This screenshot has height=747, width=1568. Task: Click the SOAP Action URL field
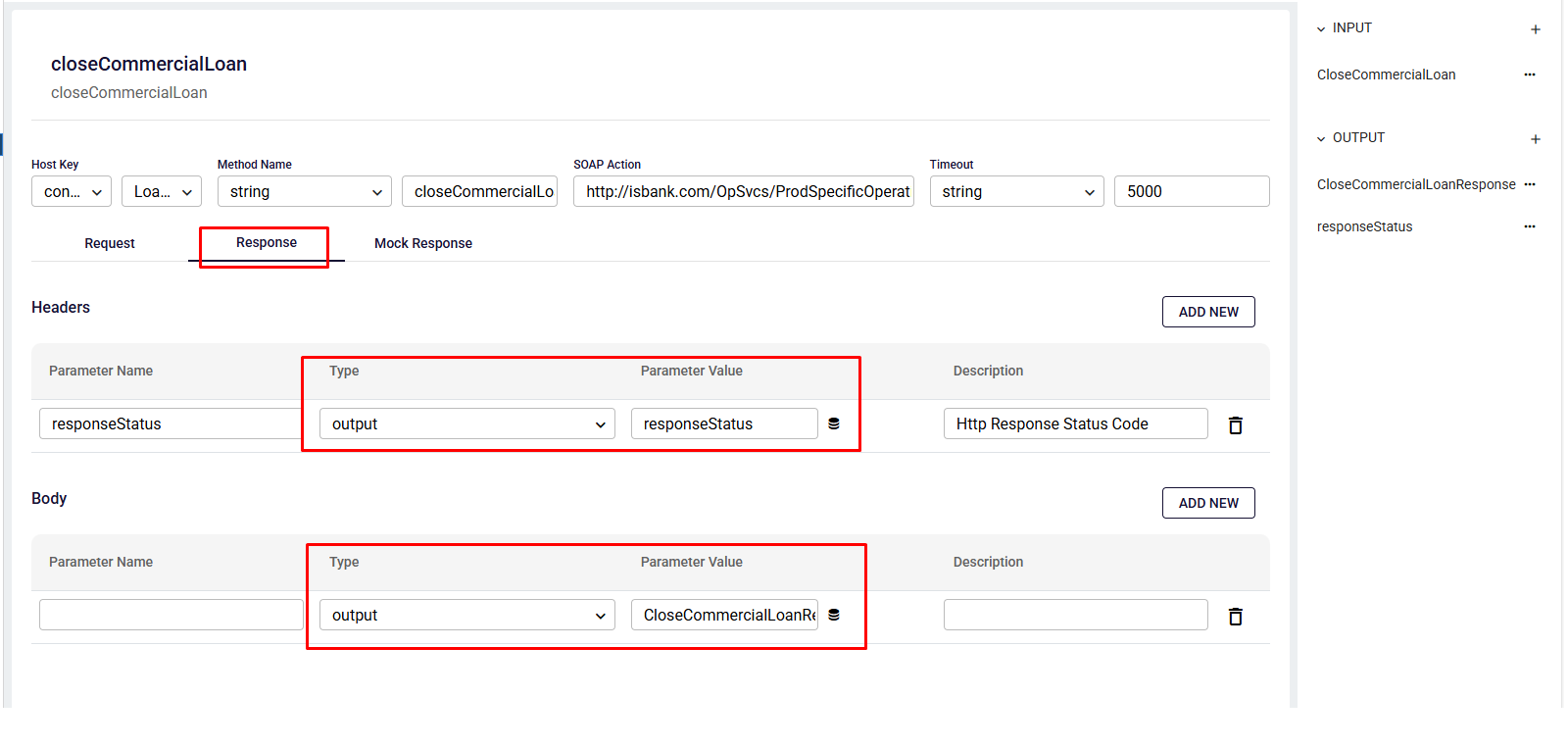[743, 192]
